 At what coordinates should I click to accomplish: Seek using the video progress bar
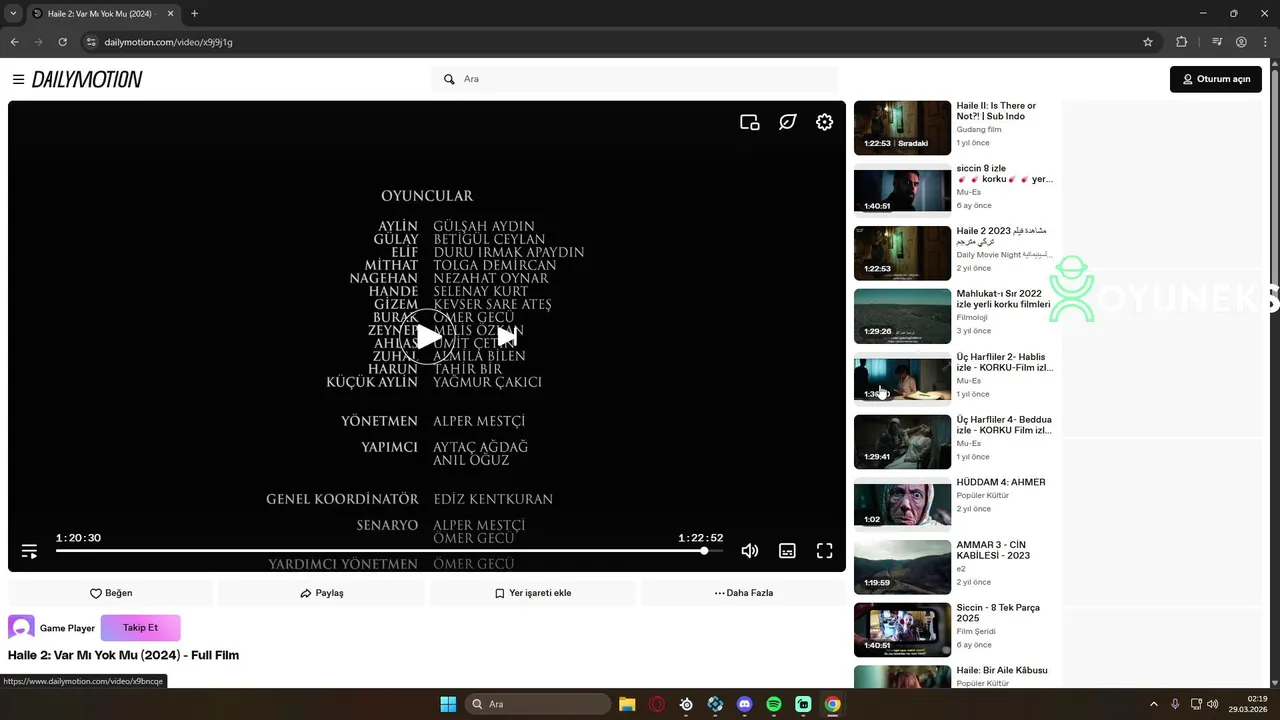coord(389,551)
